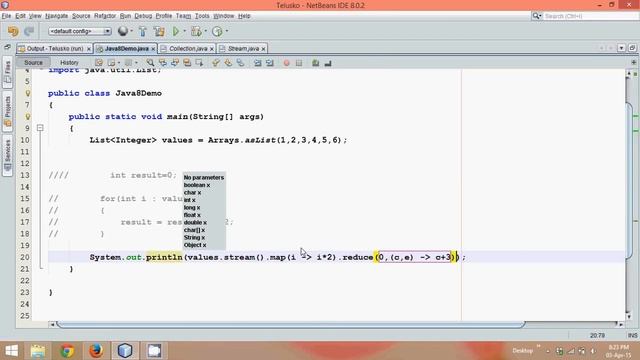Open the Help menu
The width and height of the screenshot is (640, 360).
click(x=244, y=16)
